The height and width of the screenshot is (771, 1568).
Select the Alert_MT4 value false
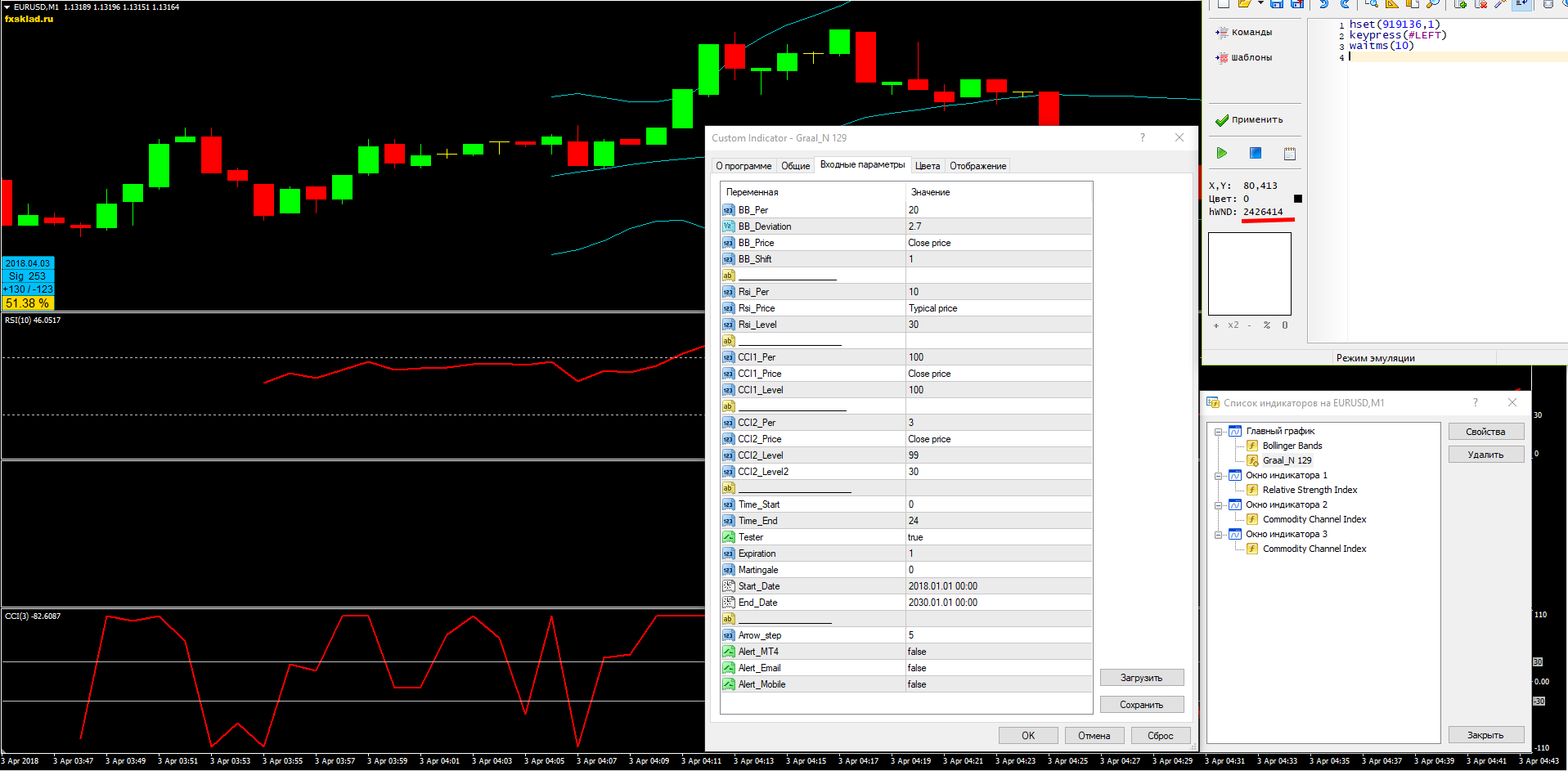(998, 652)
